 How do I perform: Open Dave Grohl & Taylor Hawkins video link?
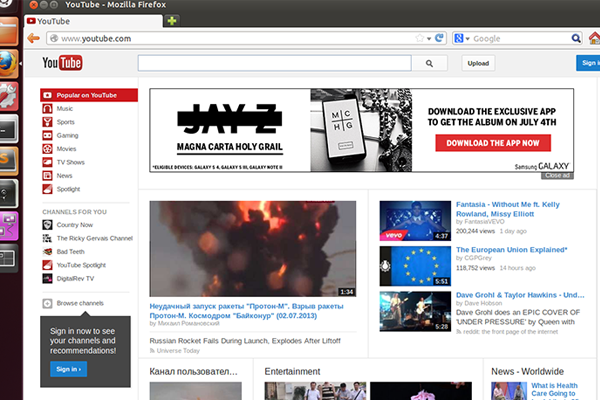(520, 295)
